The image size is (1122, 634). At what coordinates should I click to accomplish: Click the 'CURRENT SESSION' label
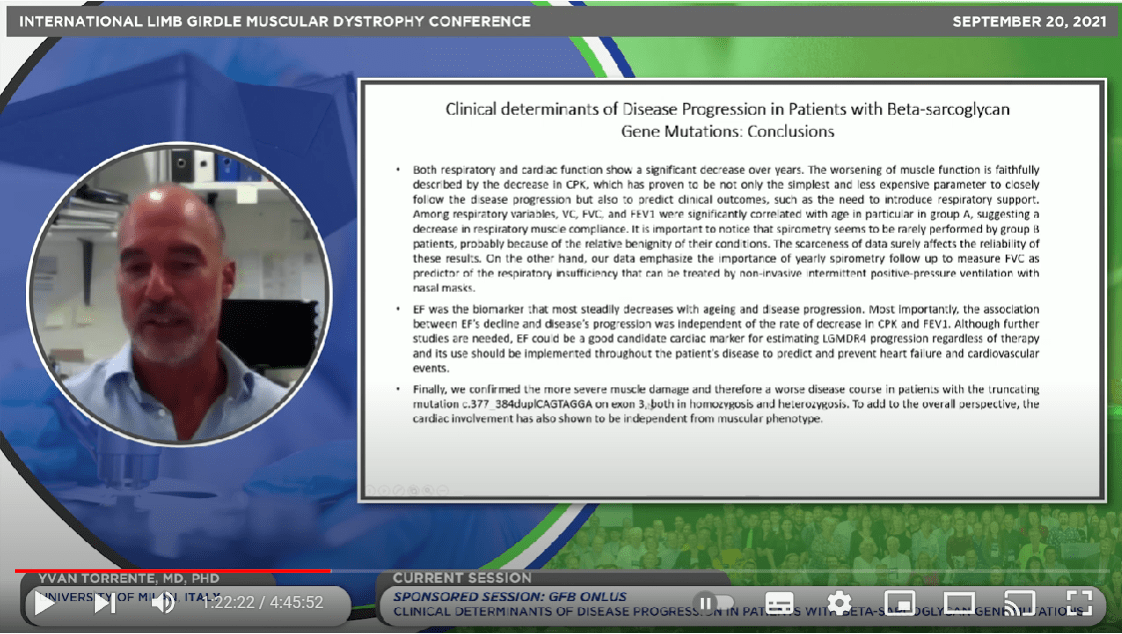point(462,578)
